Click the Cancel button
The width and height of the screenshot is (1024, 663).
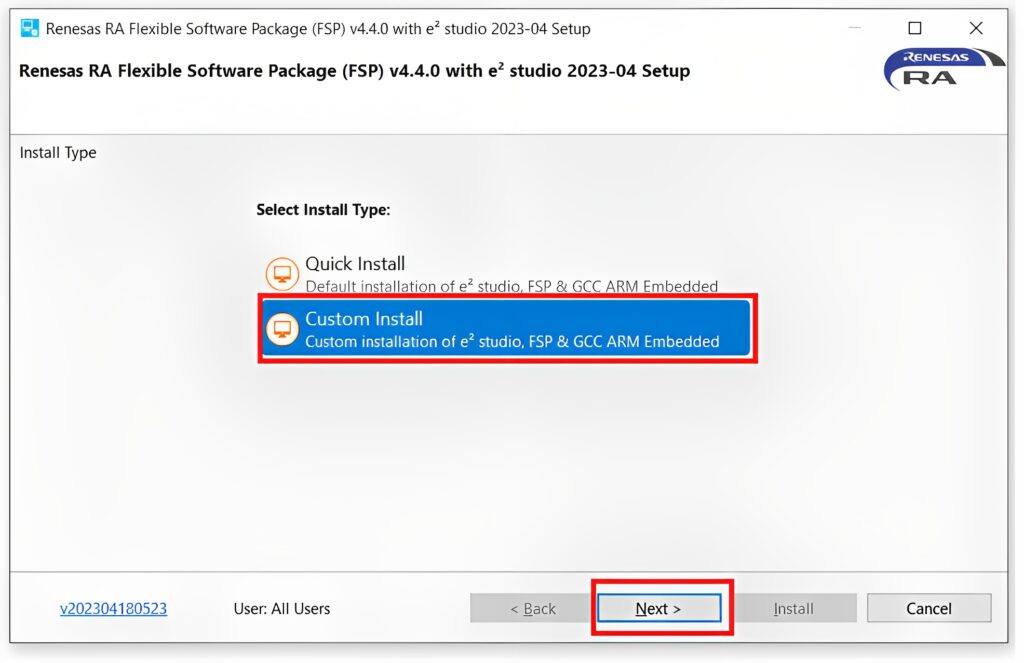click(x=928, y=608)
